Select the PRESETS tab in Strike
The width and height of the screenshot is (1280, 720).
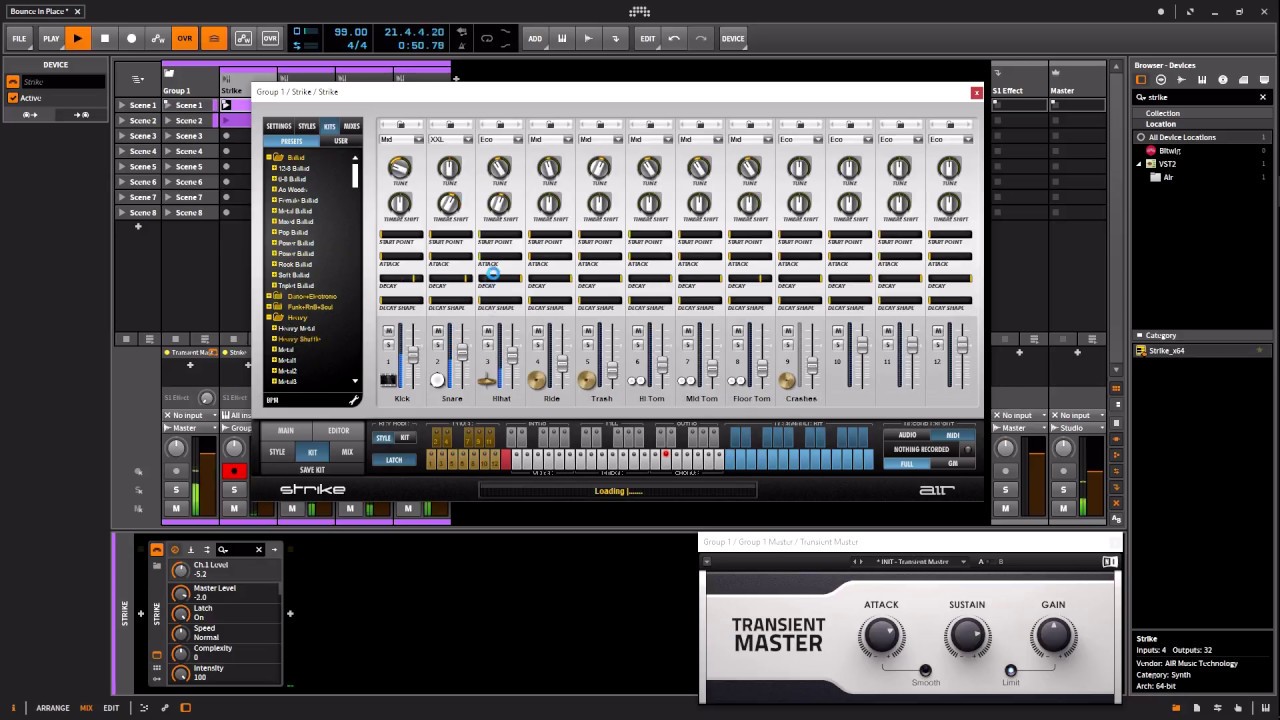click(292, 141)
